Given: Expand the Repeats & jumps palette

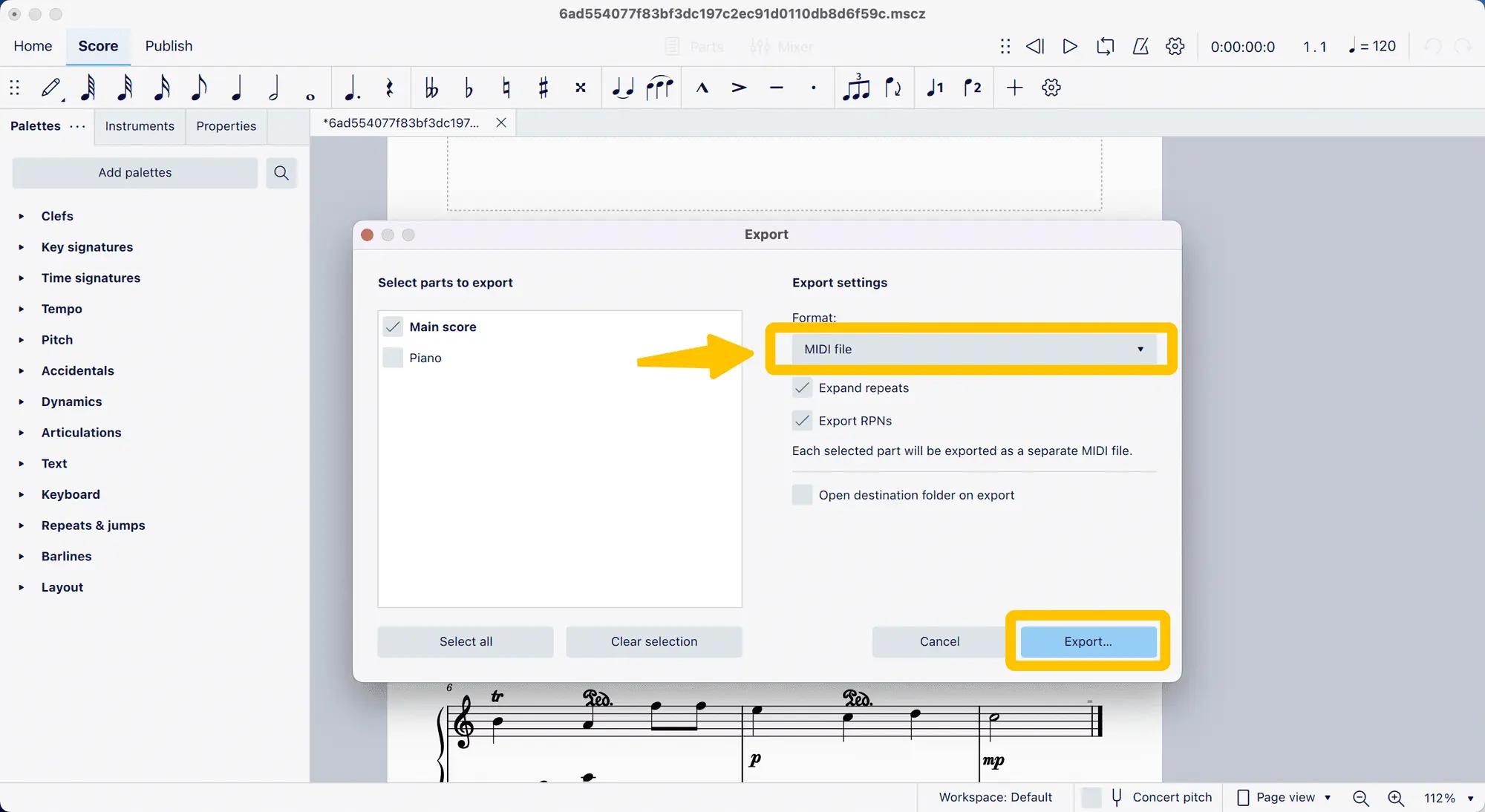Looking at the screenshot, I should (x=22, y=525).
